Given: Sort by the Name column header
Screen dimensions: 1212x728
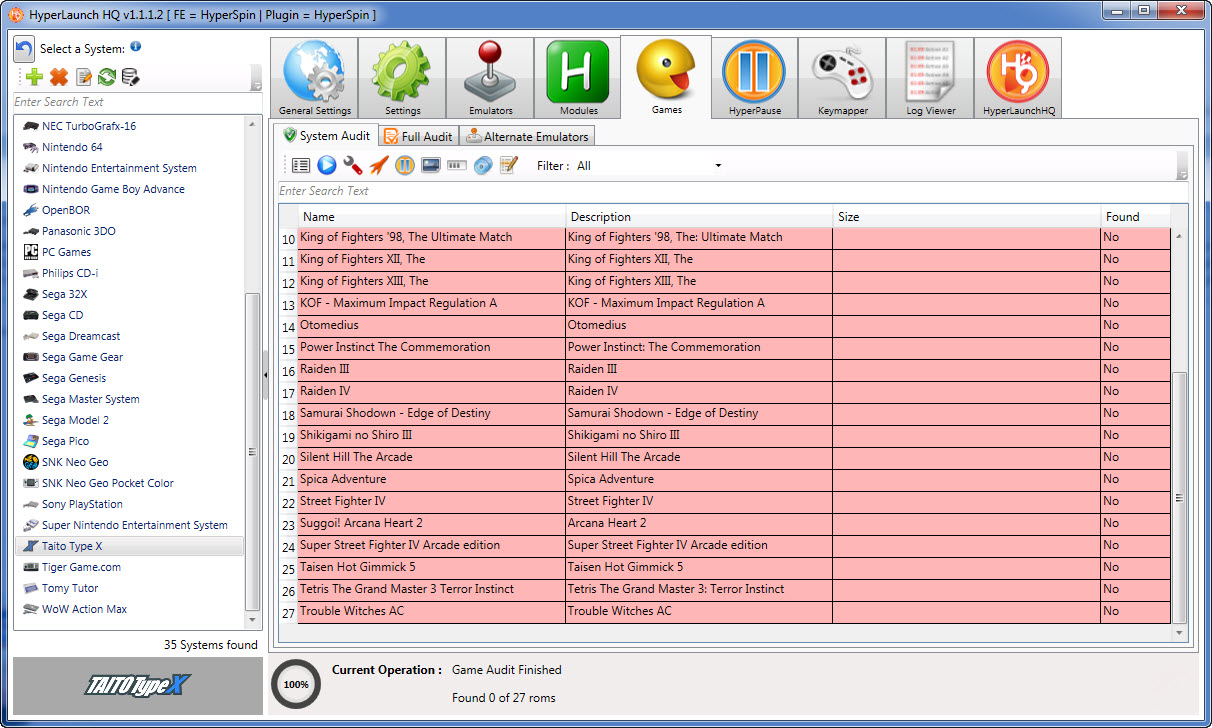Looking at the screenshot, I should pos(432,216).
